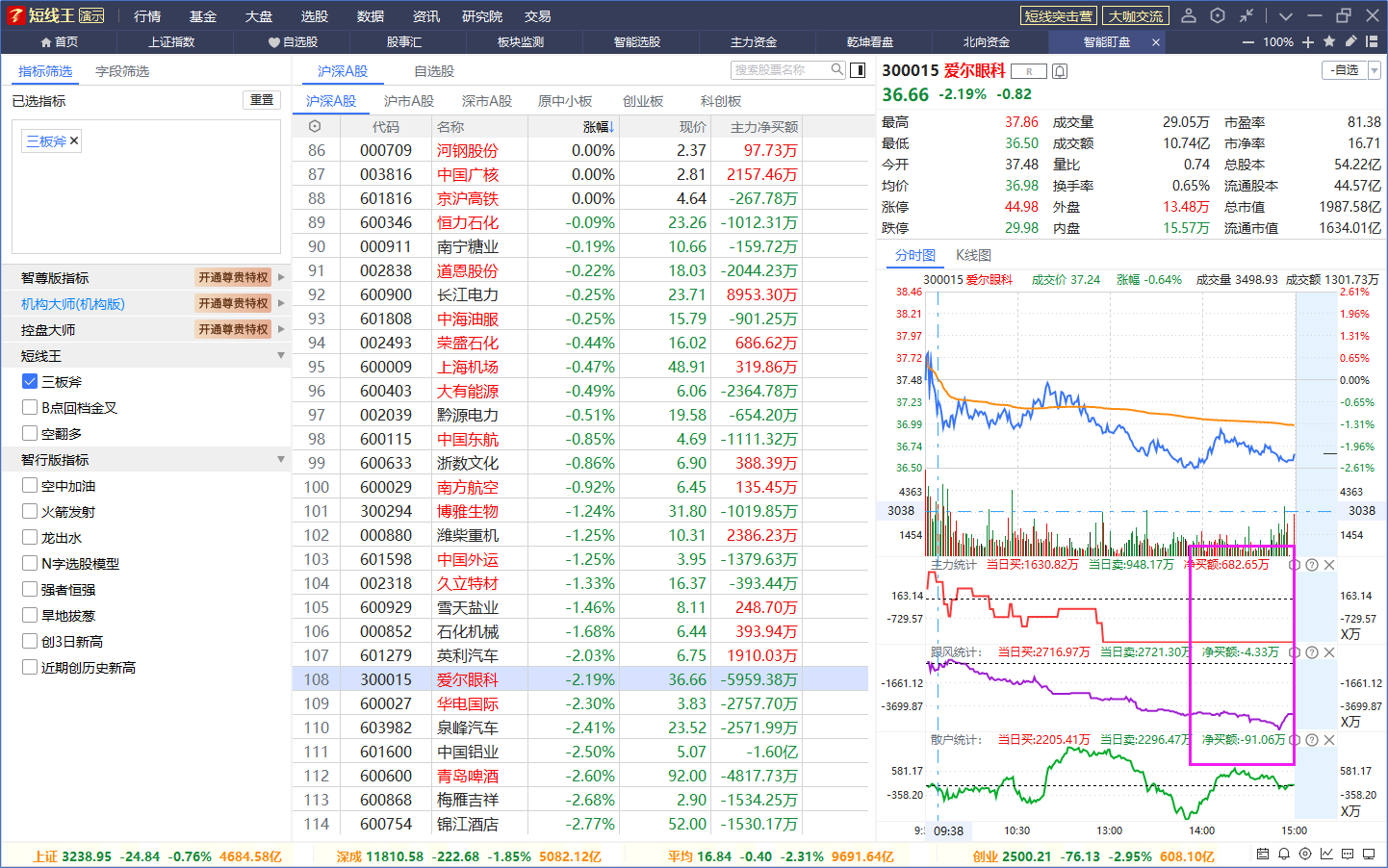Sort by 涨幅 column header
This screenshot has width=1388, height=868.
597,126
